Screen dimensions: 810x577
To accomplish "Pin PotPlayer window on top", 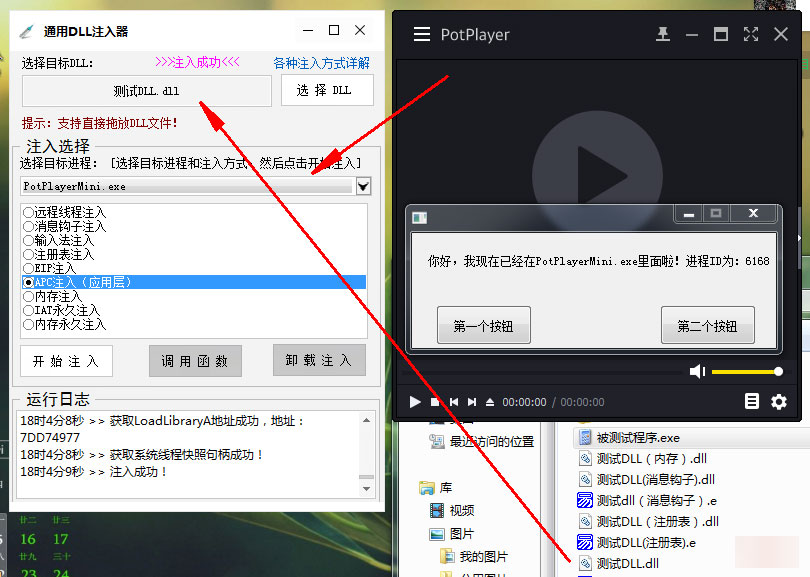I will [663, 35].
